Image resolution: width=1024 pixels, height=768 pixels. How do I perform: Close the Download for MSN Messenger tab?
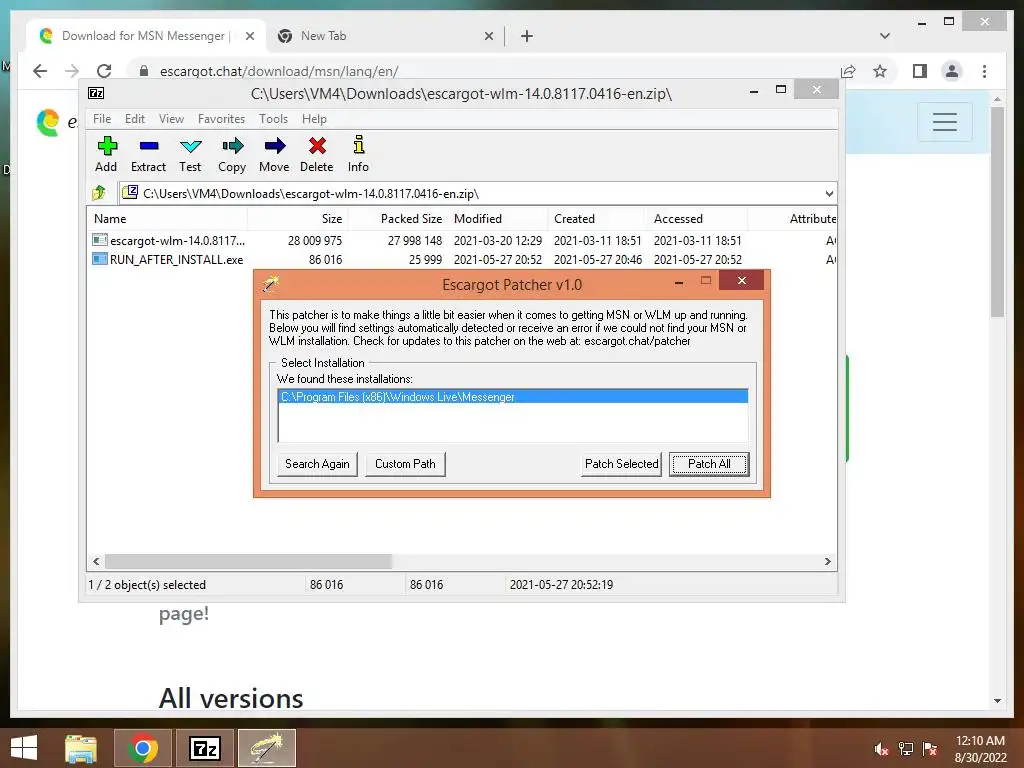(x=249, y=37)
